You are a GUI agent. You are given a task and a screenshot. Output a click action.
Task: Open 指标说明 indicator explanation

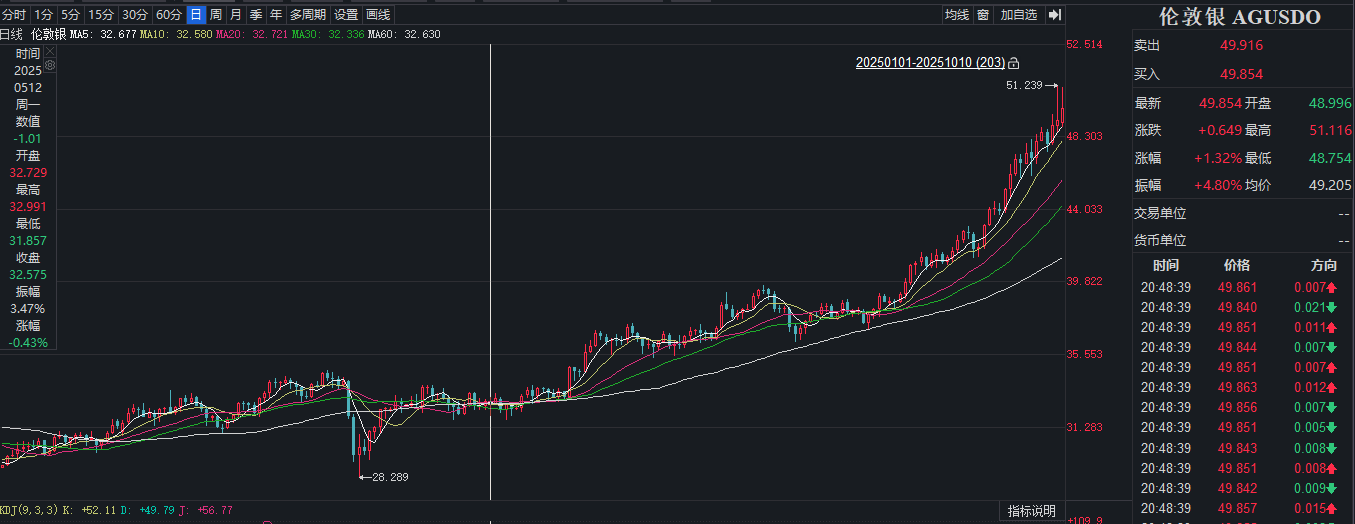point(1031,511)
